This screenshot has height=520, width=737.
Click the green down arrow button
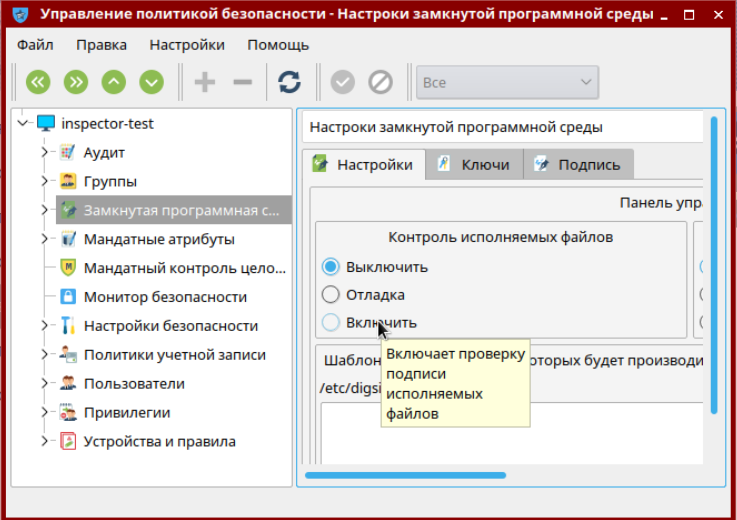(151, 82)
